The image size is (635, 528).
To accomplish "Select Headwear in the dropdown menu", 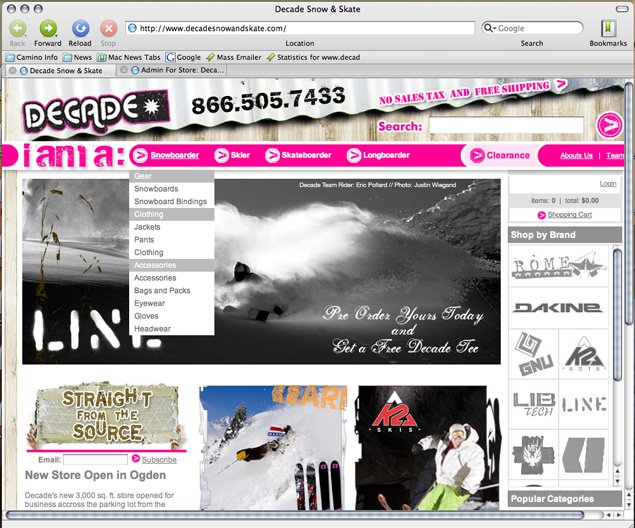I will pyautogui.click(x=152, y=328).
